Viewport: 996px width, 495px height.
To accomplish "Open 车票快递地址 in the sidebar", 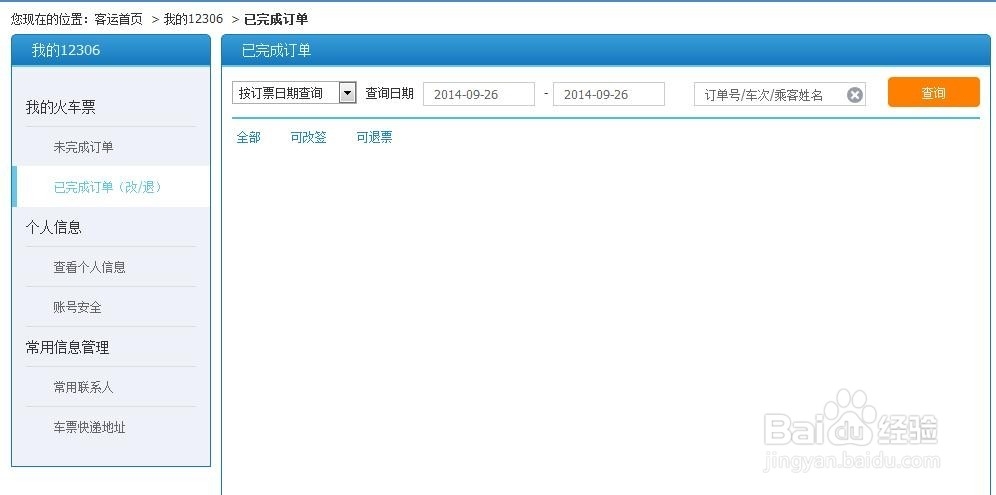I will click(90, 427).
